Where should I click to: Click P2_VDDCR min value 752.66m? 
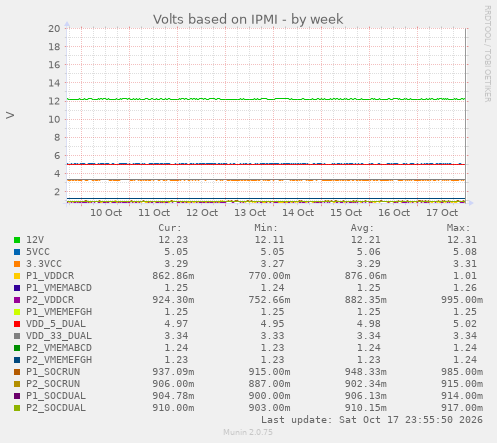pos(269,300)
